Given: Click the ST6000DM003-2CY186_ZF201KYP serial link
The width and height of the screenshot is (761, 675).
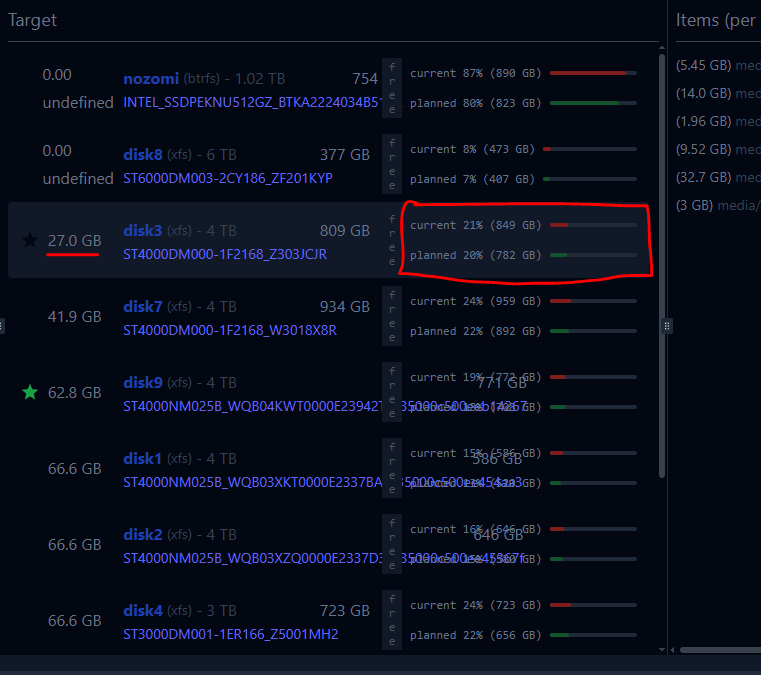Looking at the screenshot, I should (228, 179).
